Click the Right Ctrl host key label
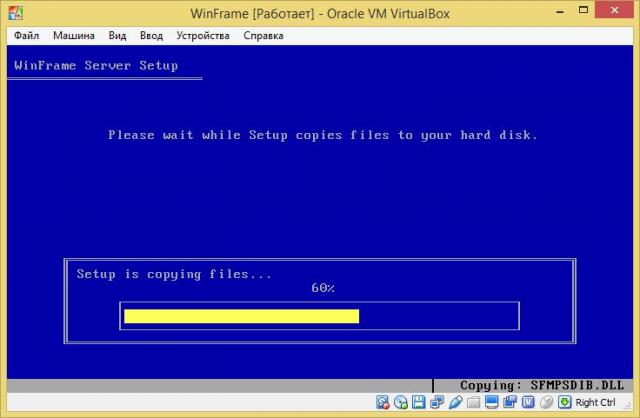 [x=595, y=402]
